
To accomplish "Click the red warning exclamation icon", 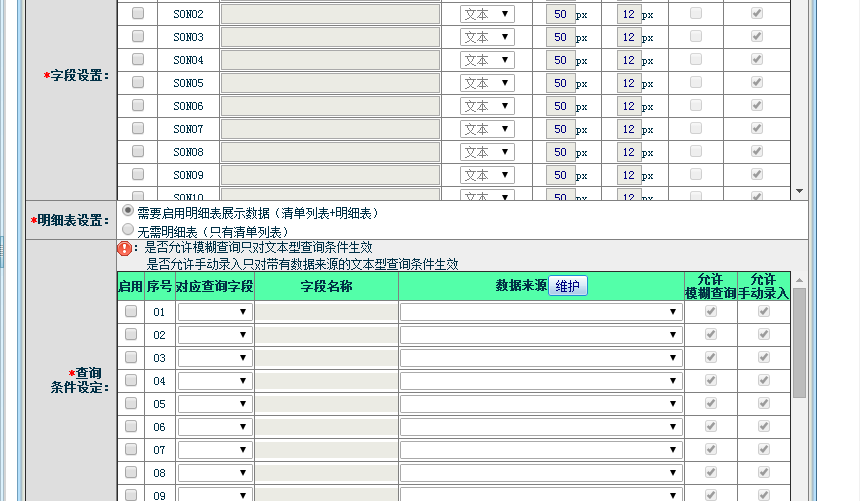I will [x=124, y=248].
